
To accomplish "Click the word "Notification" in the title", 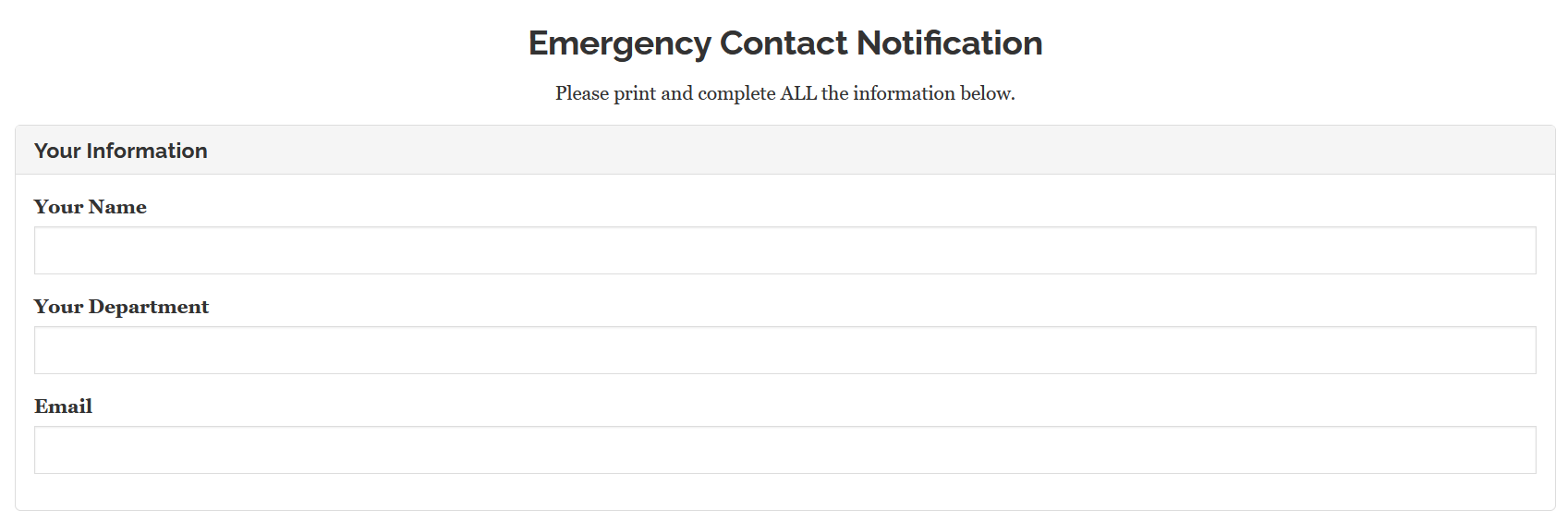I will (x=949, y=43).
